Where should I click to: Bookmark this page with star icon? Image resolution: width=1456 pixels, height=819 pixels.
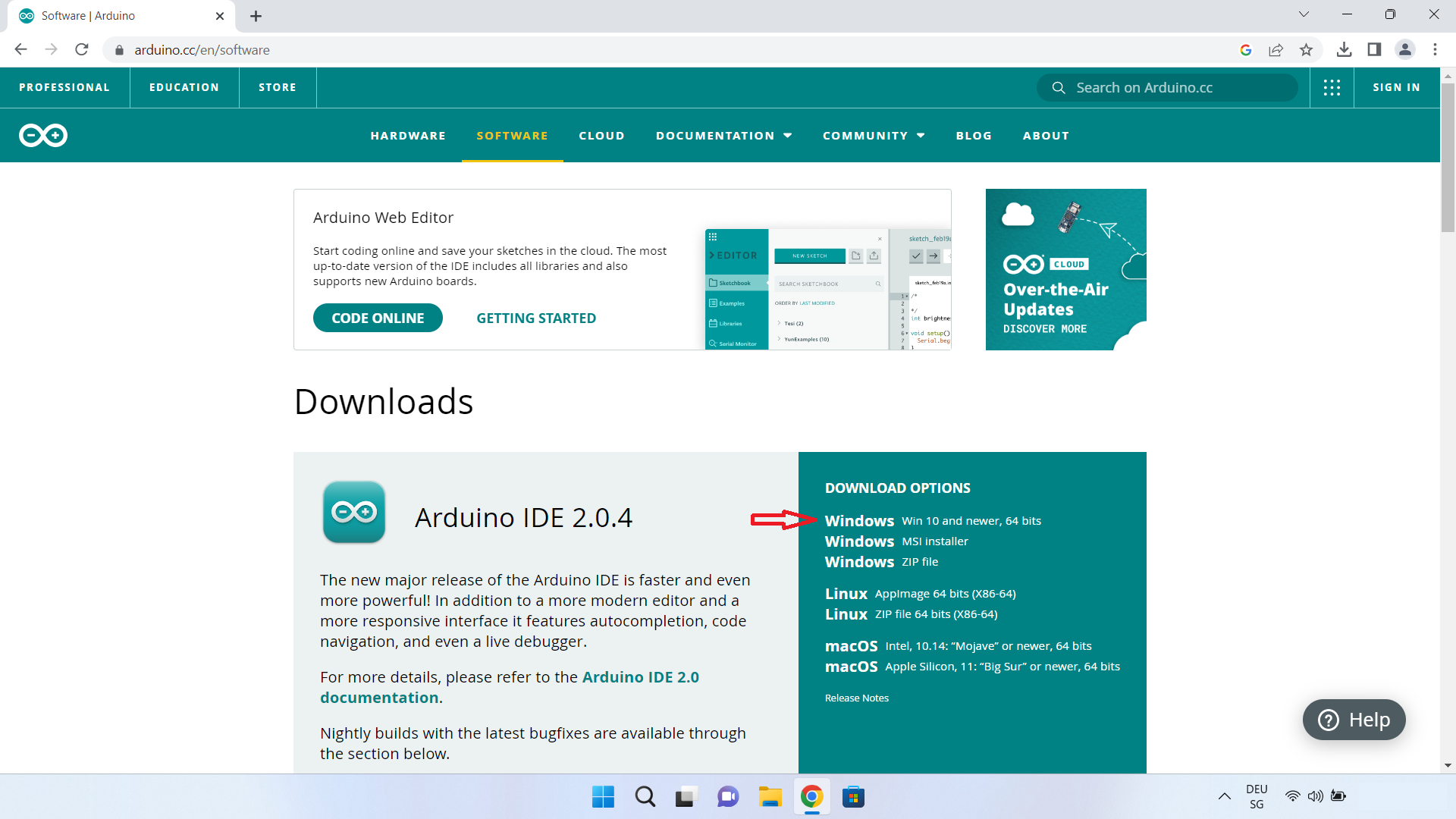tap(1306, 50)
